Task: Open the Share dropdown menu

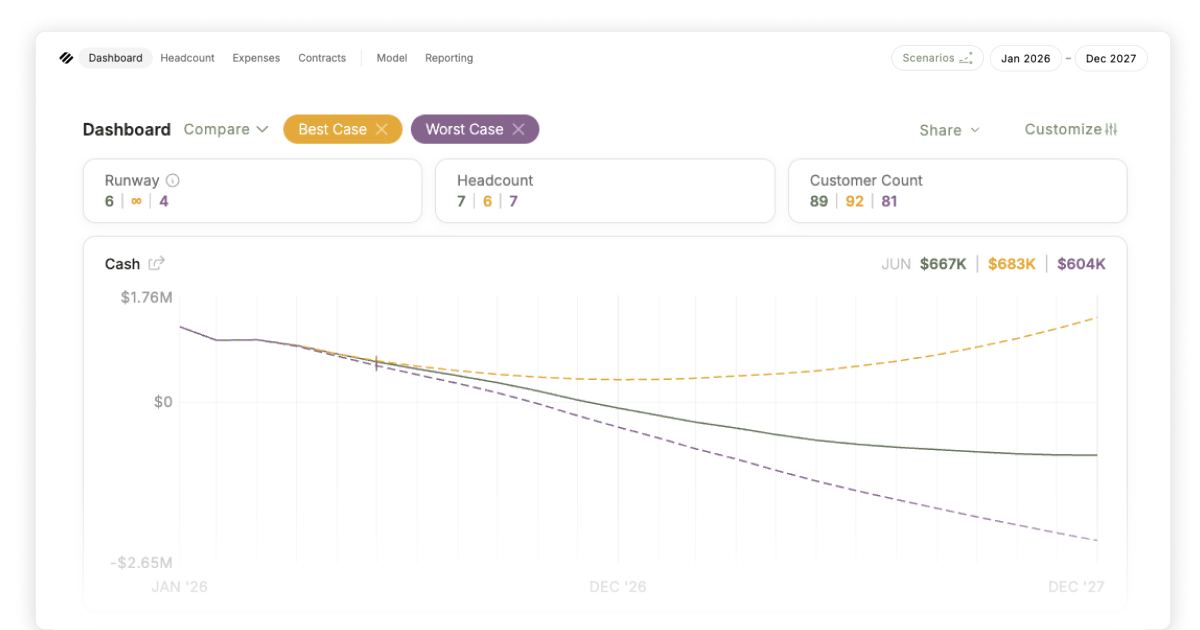Action: coord(950,130)
